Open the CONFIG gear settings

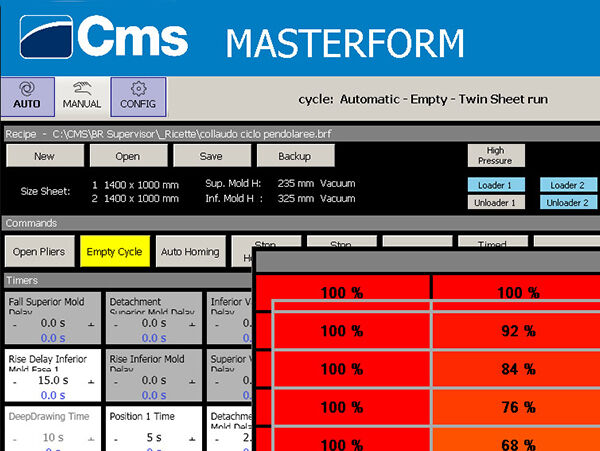tap(138, 96)
